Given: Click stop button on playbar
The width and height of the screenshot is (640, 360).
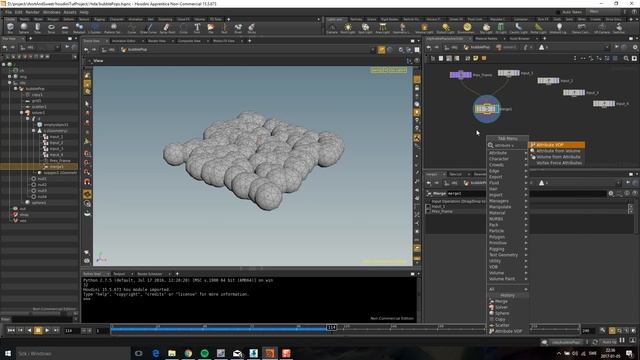Looking at the screenshot, I should point(38,330).
